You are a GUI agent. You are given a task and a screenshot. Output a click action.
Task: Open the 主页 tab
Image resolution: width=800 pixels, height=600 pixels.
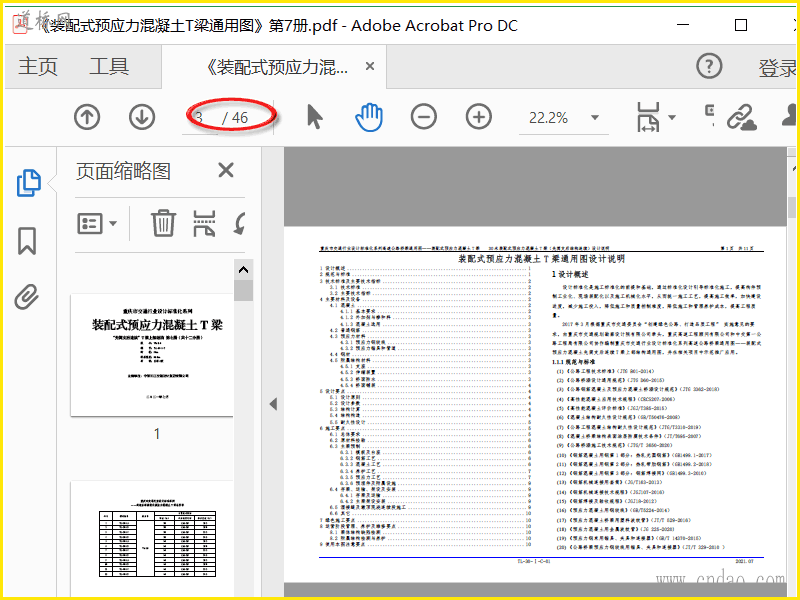tap(38, 66)
